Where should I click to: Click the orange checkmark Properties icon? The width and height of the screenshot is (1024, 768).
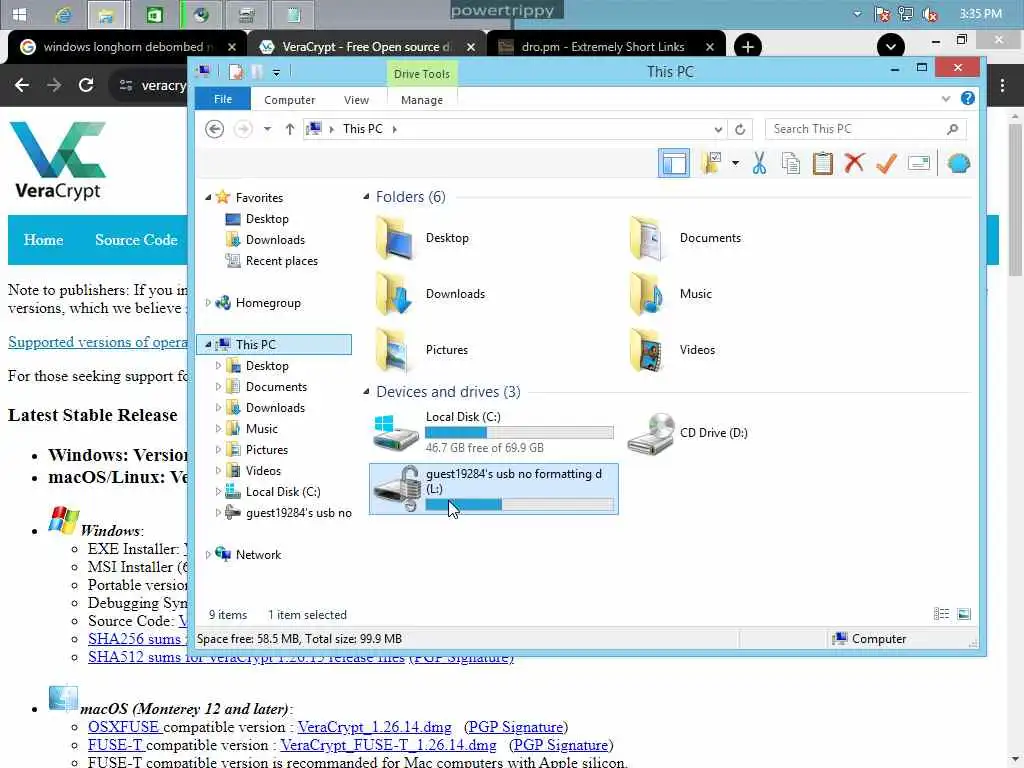coord(886,163)
